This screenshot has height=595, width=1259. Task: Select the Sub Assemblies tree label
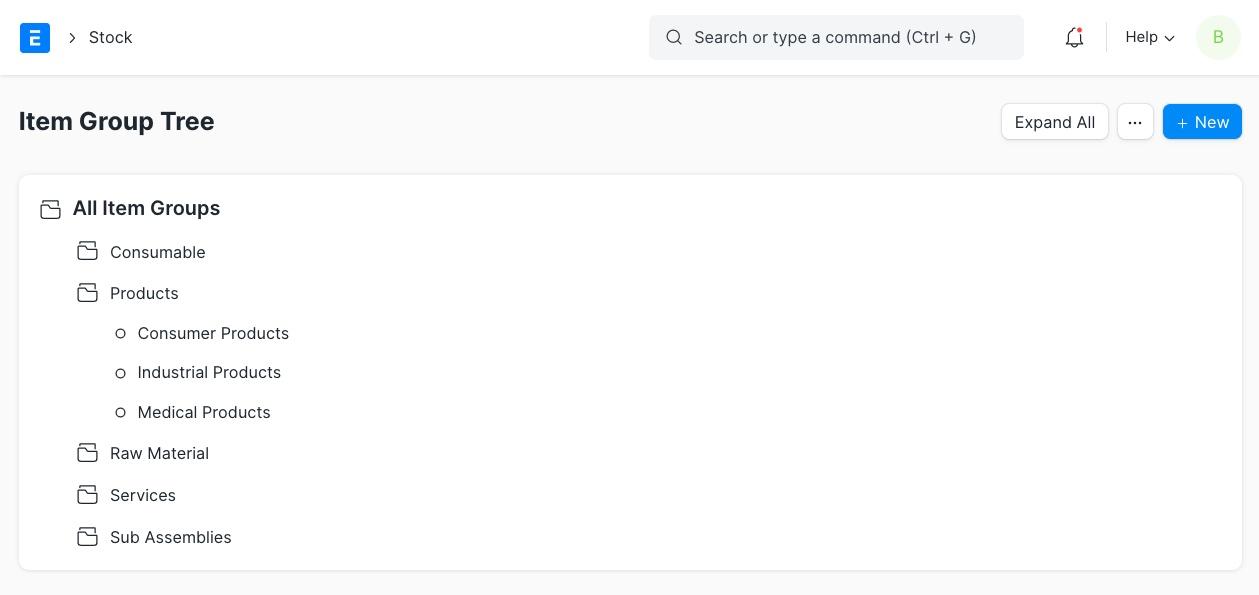pyautogui.click(x=171, y=537)
